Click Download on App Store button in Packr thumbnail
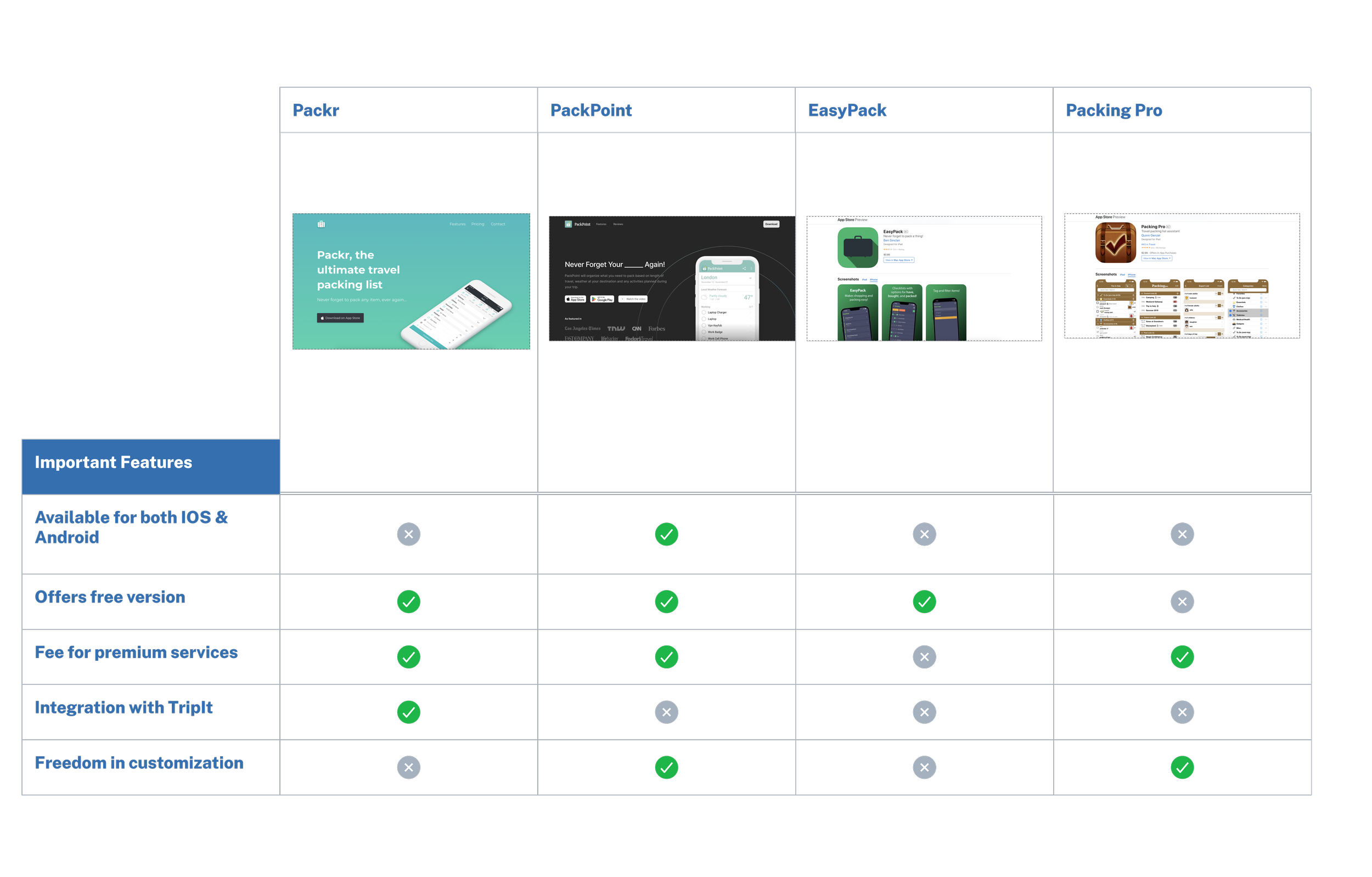 coord(340,318)
